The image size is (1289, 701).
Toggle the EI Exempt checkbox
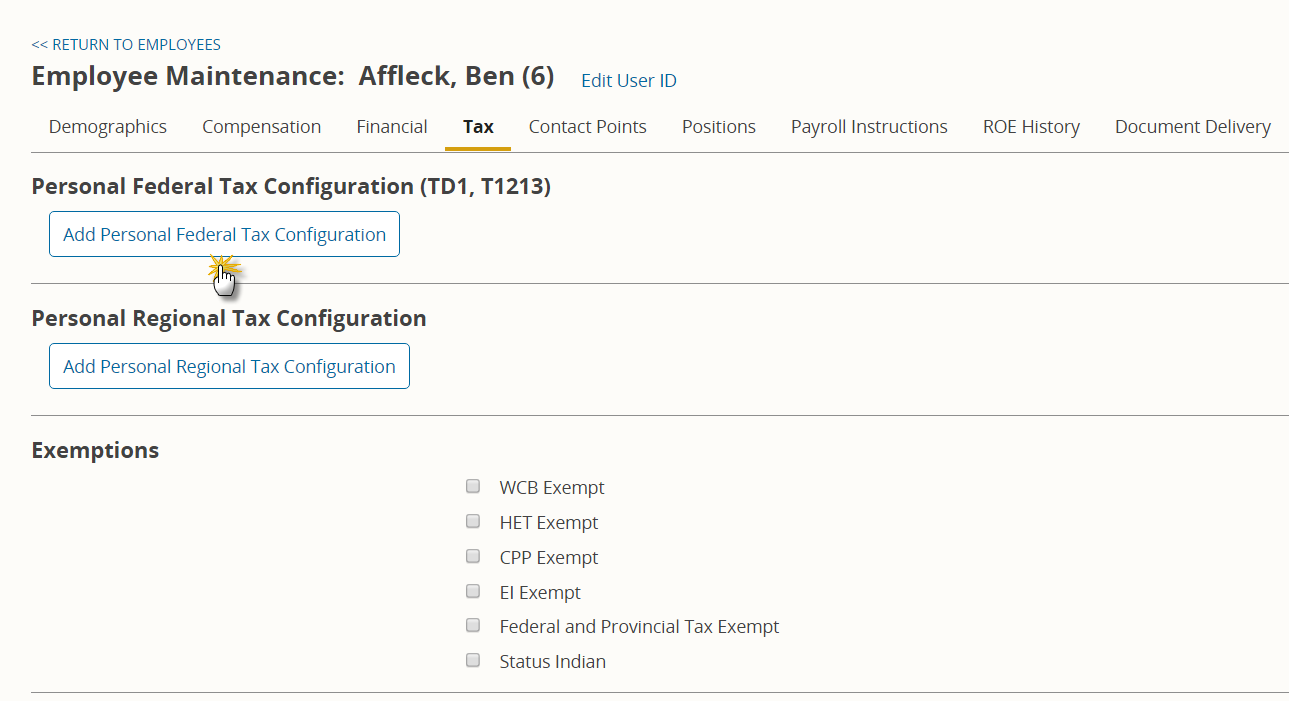click(x=473, y=591)
